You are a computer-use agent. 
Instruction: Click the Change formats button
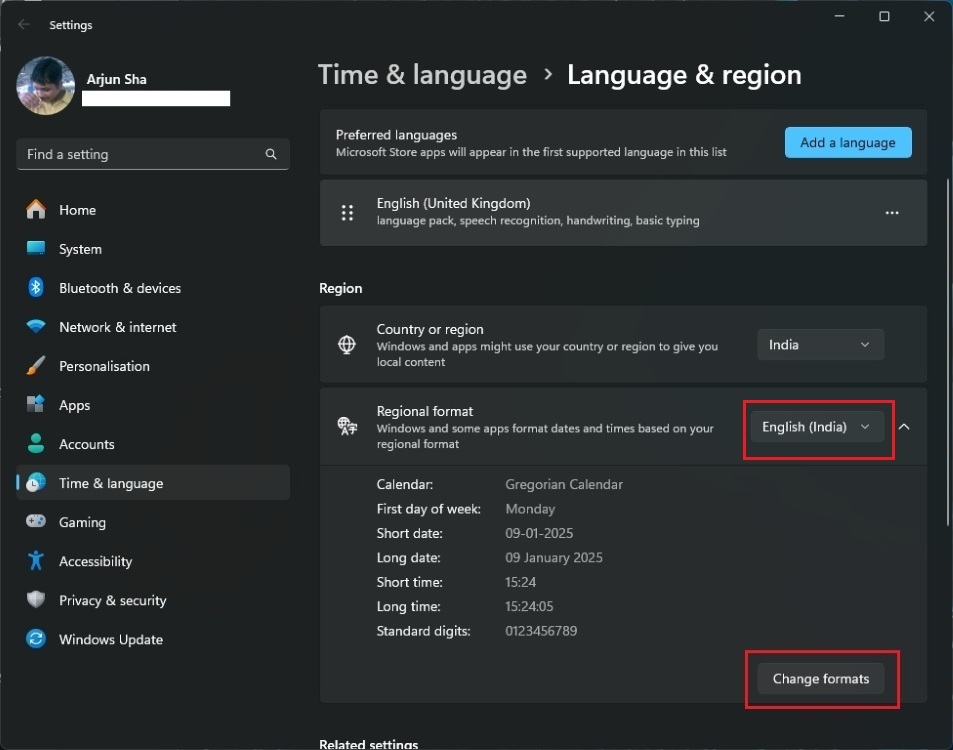(820, 678)
